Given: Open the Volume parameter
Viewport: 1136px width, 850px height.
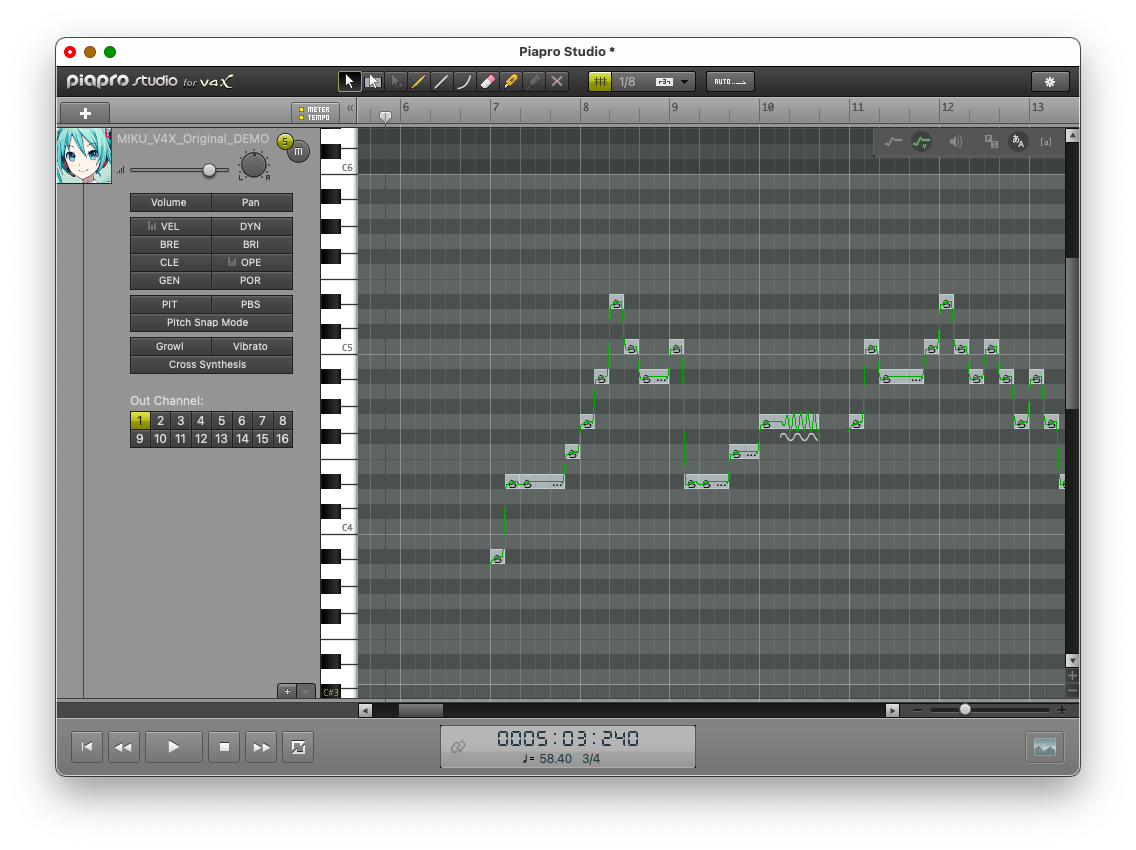Looking at the screenshot, I should point(169,203).
